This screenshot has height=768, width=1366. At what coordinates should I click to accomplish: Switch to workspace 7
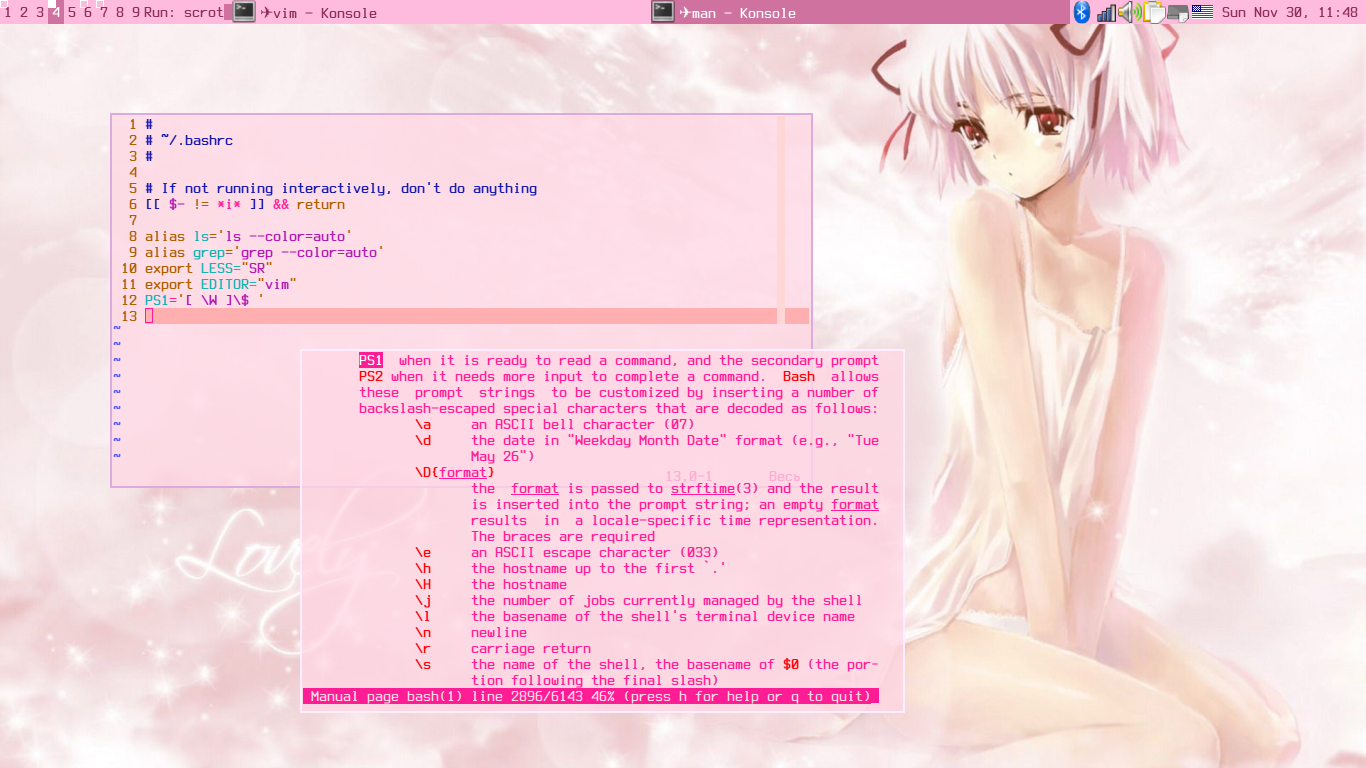click(x=103, y=13)
